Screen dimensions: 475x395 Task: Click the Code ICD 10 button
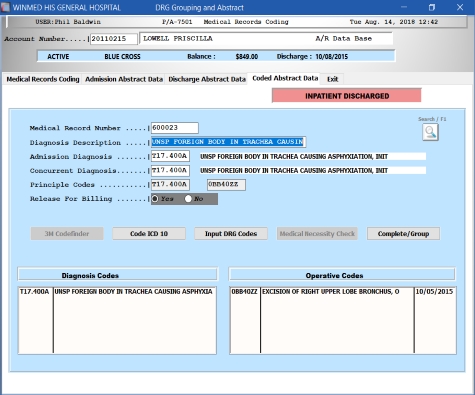(149, 234)
